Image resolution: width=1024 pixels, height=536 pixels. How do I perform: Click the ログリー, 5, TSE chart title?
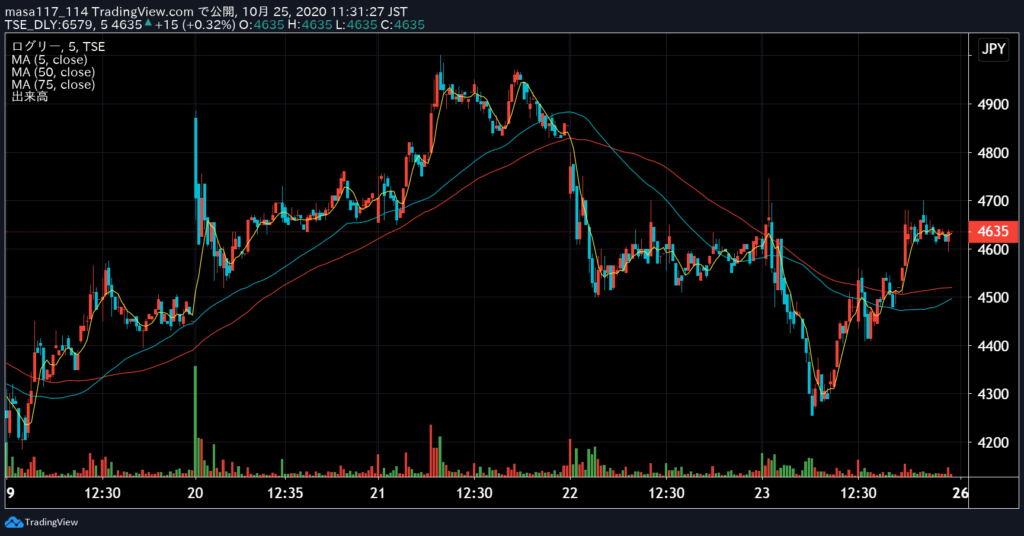[x=58, y=46]
